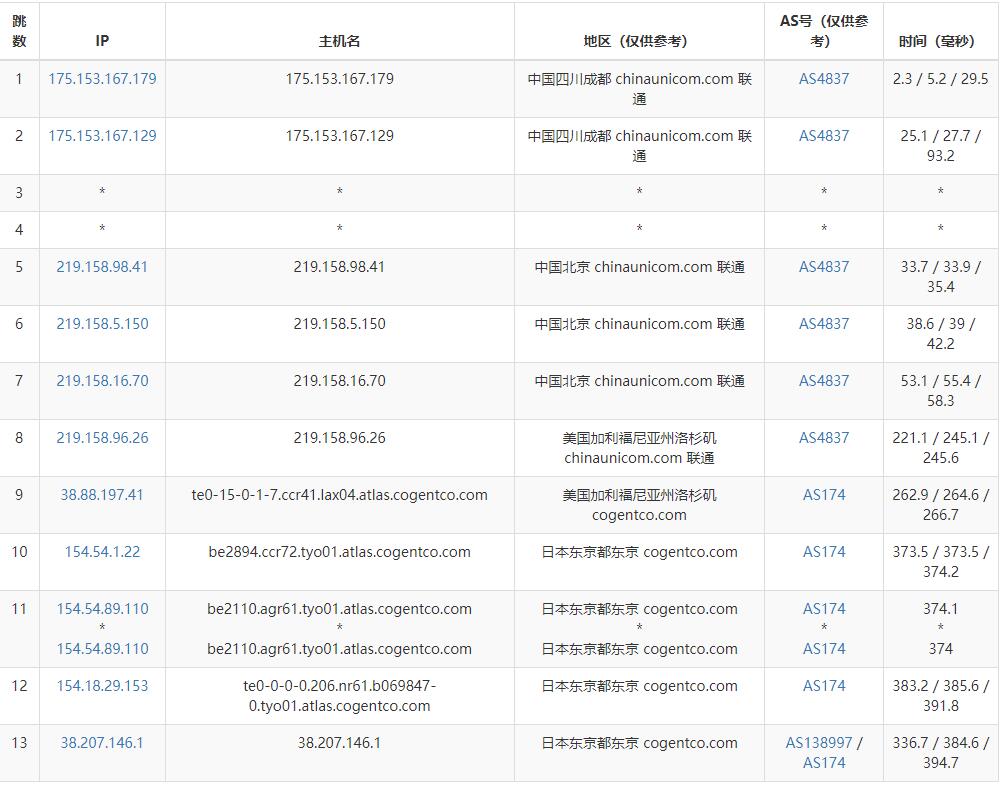Select region text in hop 1 row
Viewport: 1002px width, 785px height.
pyautogui.click(x=639, y=88)
